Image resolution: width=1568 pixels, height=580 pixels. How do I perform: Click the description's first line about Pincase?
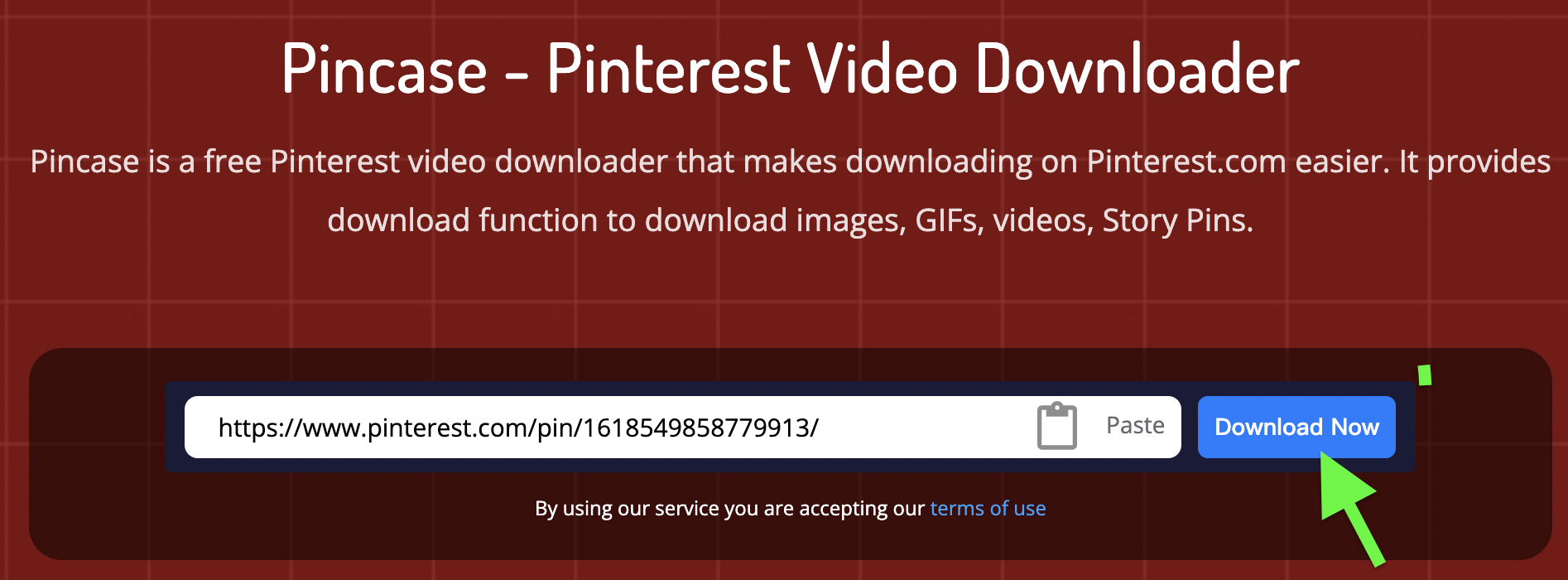pyautogui.click(x=791, y=162)
